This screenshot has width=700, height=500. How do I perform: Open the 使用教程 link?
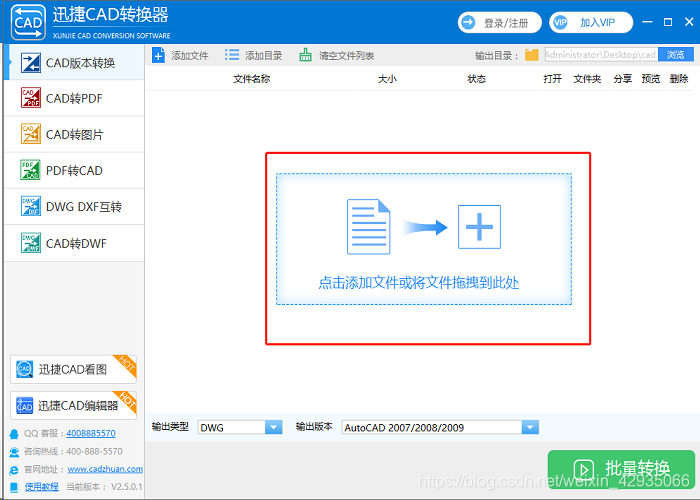point(42,487)
